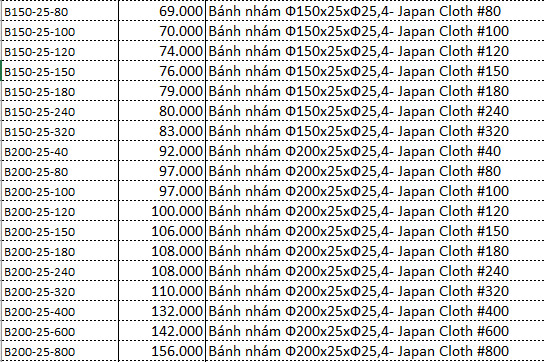Screen dimensions: 545x362
Task: Select cell containing code B150-25-80
Action: click(60, 11)
